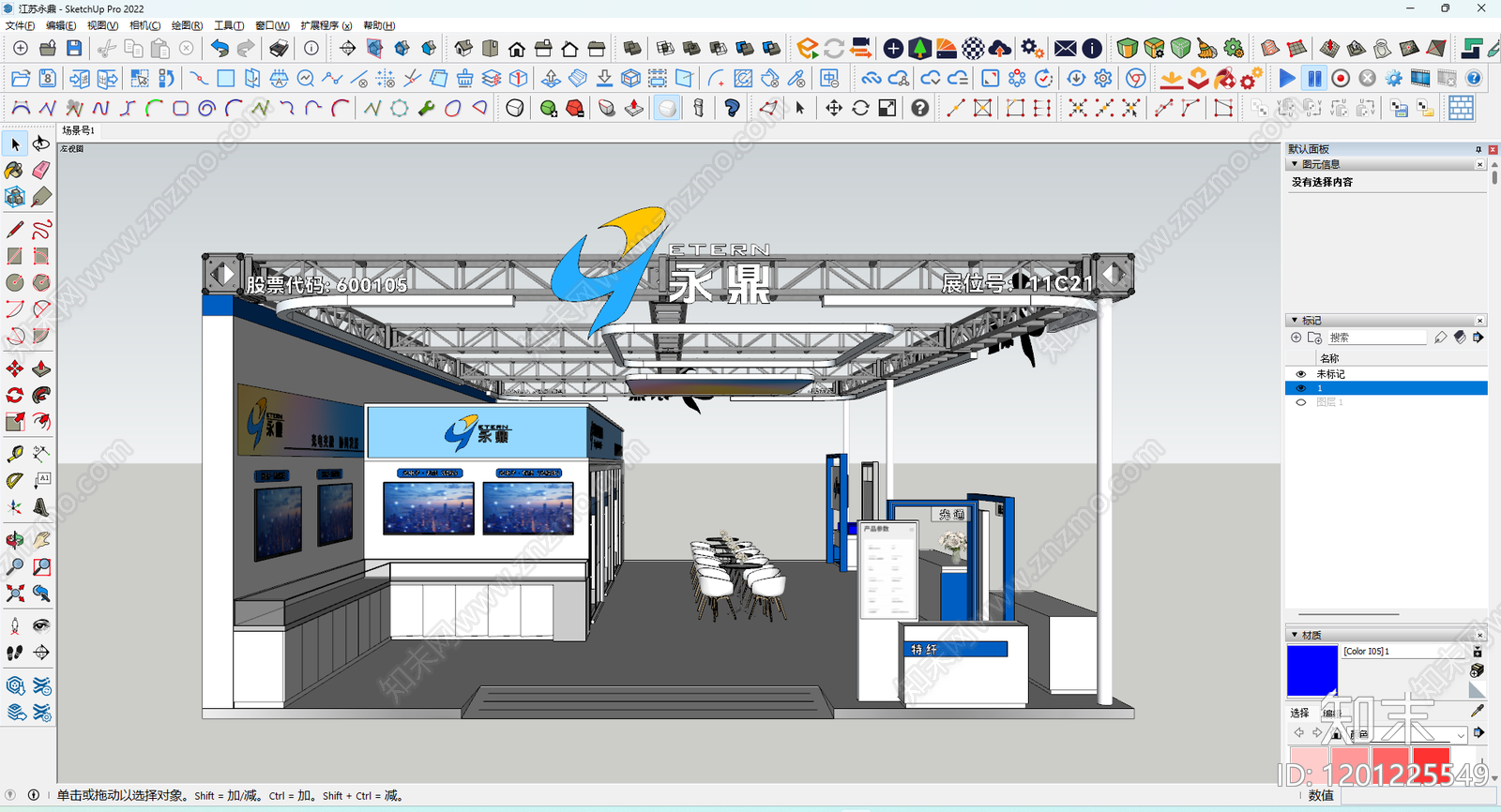Viewport: 1501px width, 812px height.
Task: Toggle visibility of tag 1
Action: tap(1300, 388)
